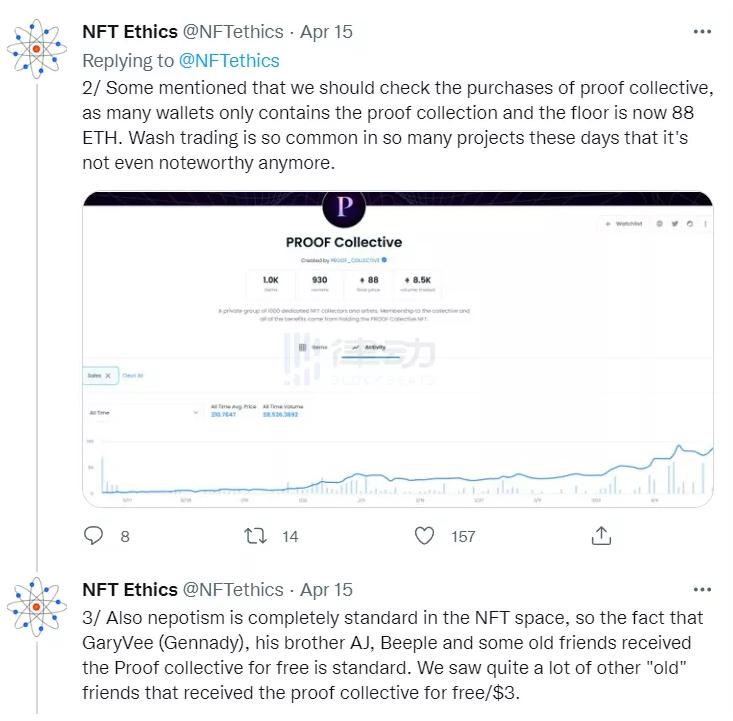Open the @NFTethics reply link
The width and height of the screenshot is (733, 721).
point(228,61)
